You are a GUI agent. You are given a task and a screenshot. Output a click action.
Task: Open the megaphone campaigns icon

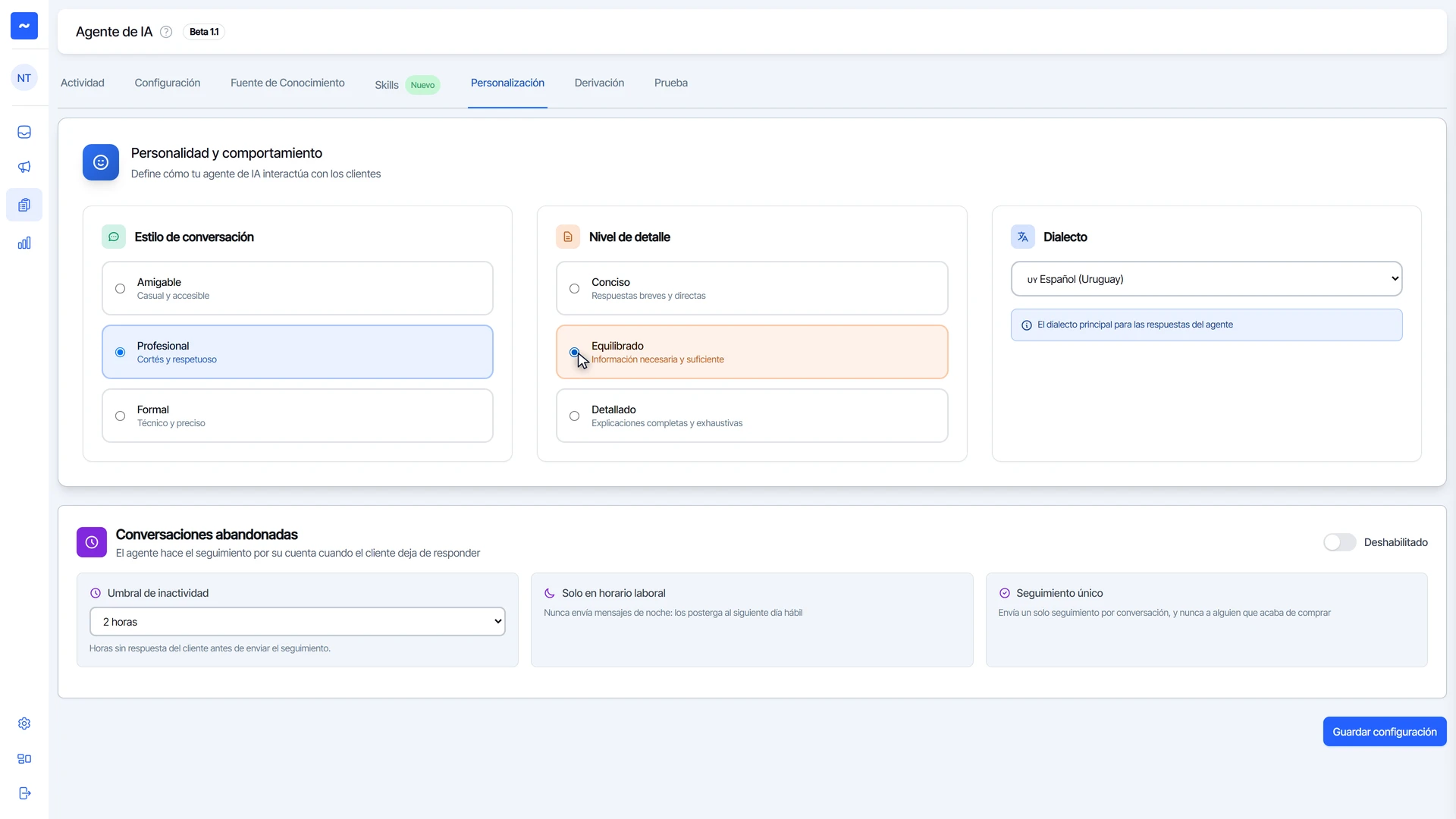pos(24,167)
